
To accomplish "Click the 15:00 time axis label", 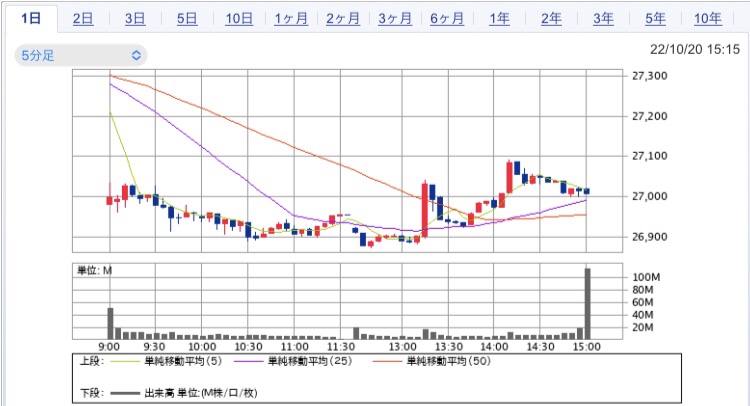I will (x=587, y=347).
